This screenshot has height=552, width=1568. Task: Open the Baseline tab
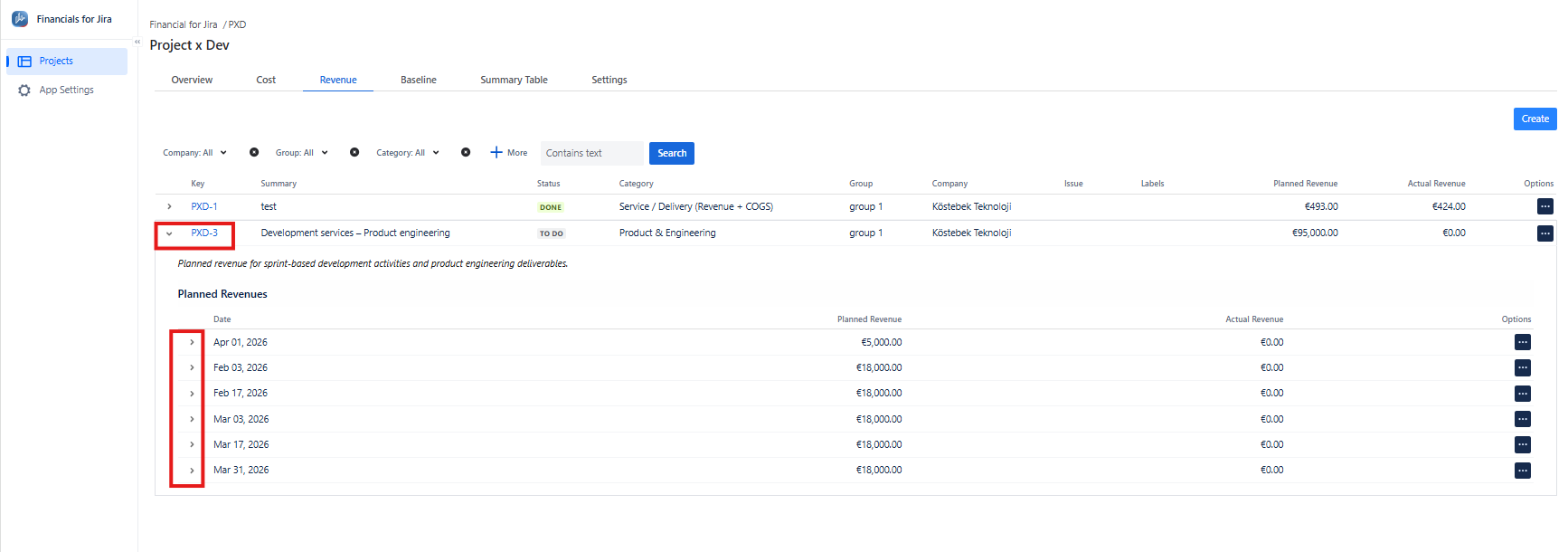(x=419, y=80)
